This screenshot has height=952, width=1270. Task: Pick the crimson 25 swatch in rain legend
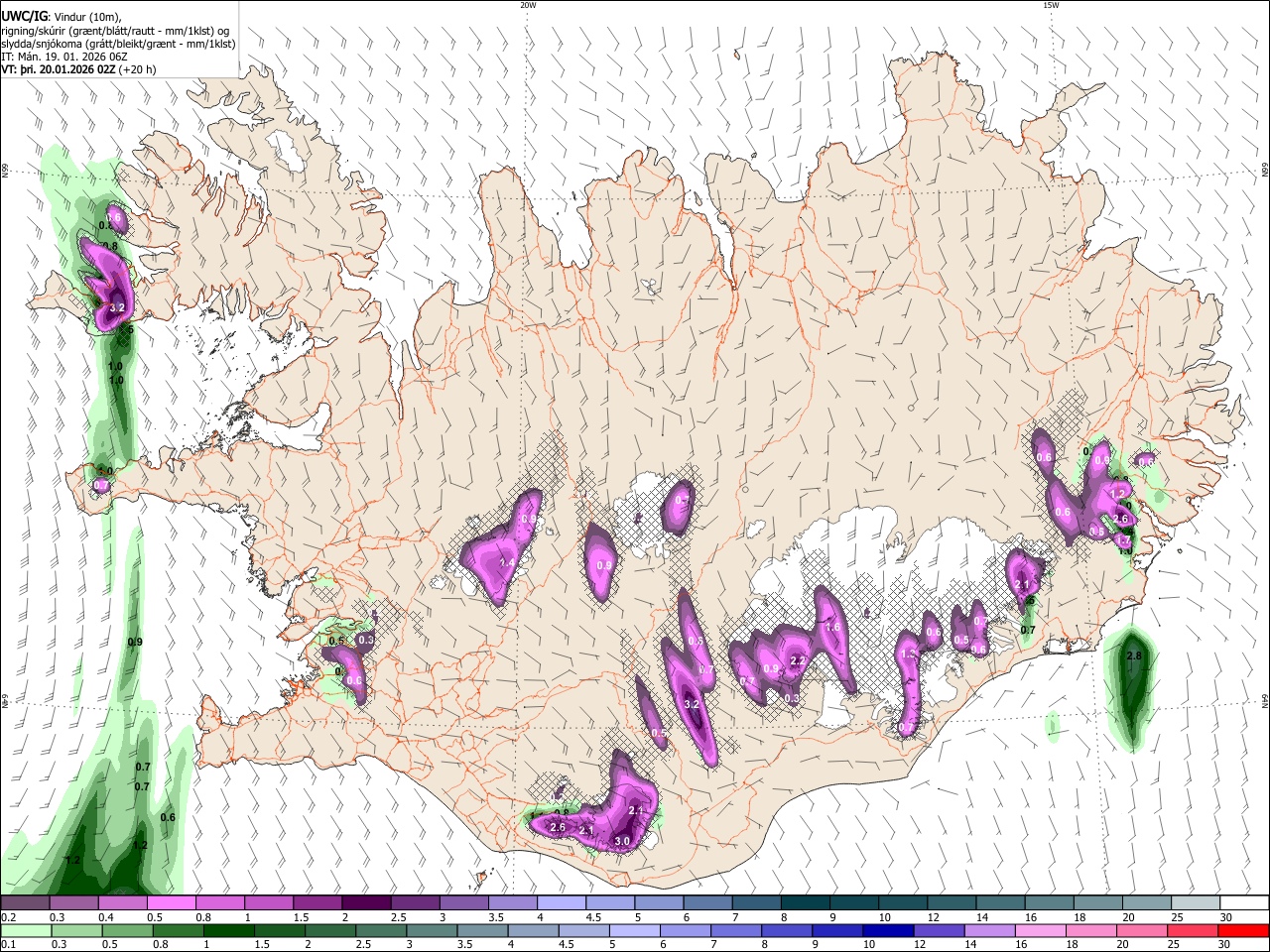coord(1193,931)
